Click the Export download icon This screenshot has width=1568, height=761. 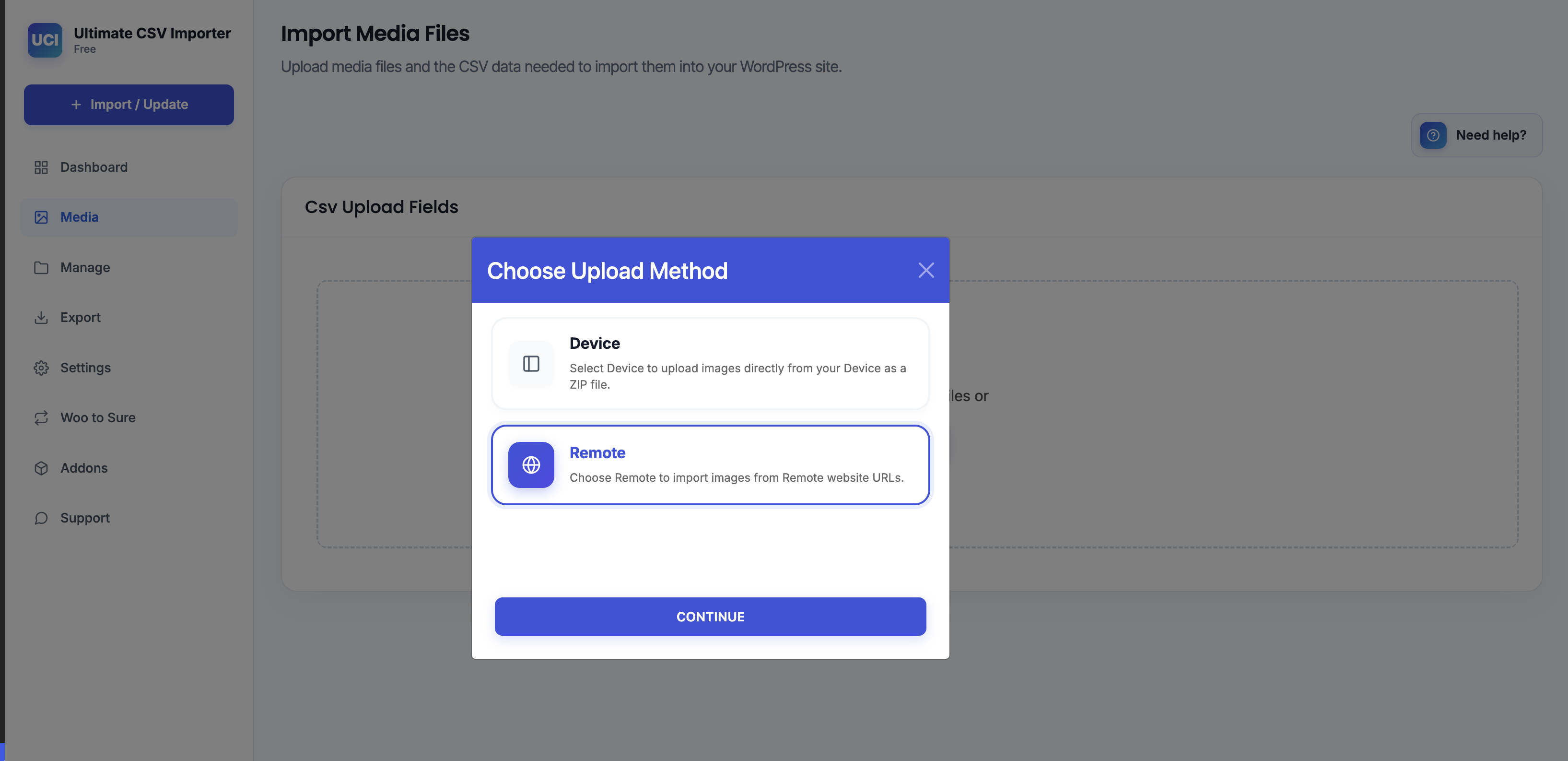pyautogui.click(x=41, y=318)
